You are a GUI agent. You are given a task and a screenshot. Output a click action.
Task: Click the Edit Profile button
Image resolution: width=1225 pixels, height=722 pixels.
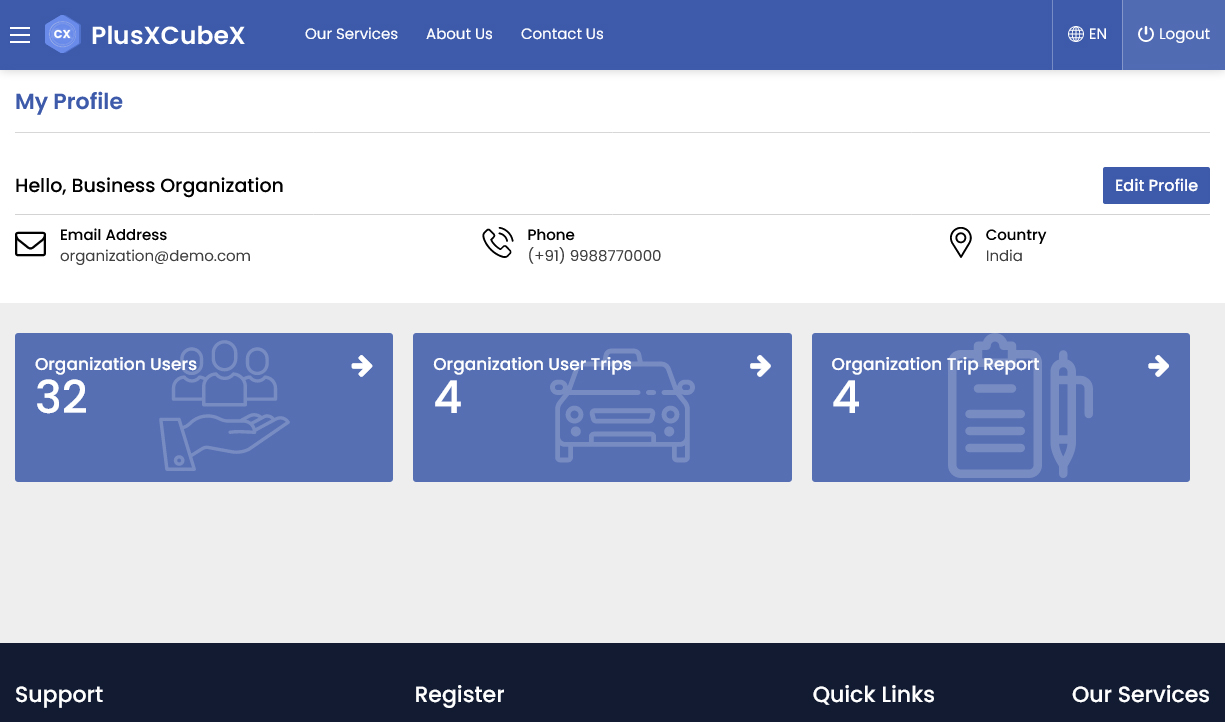[1156, 185]
